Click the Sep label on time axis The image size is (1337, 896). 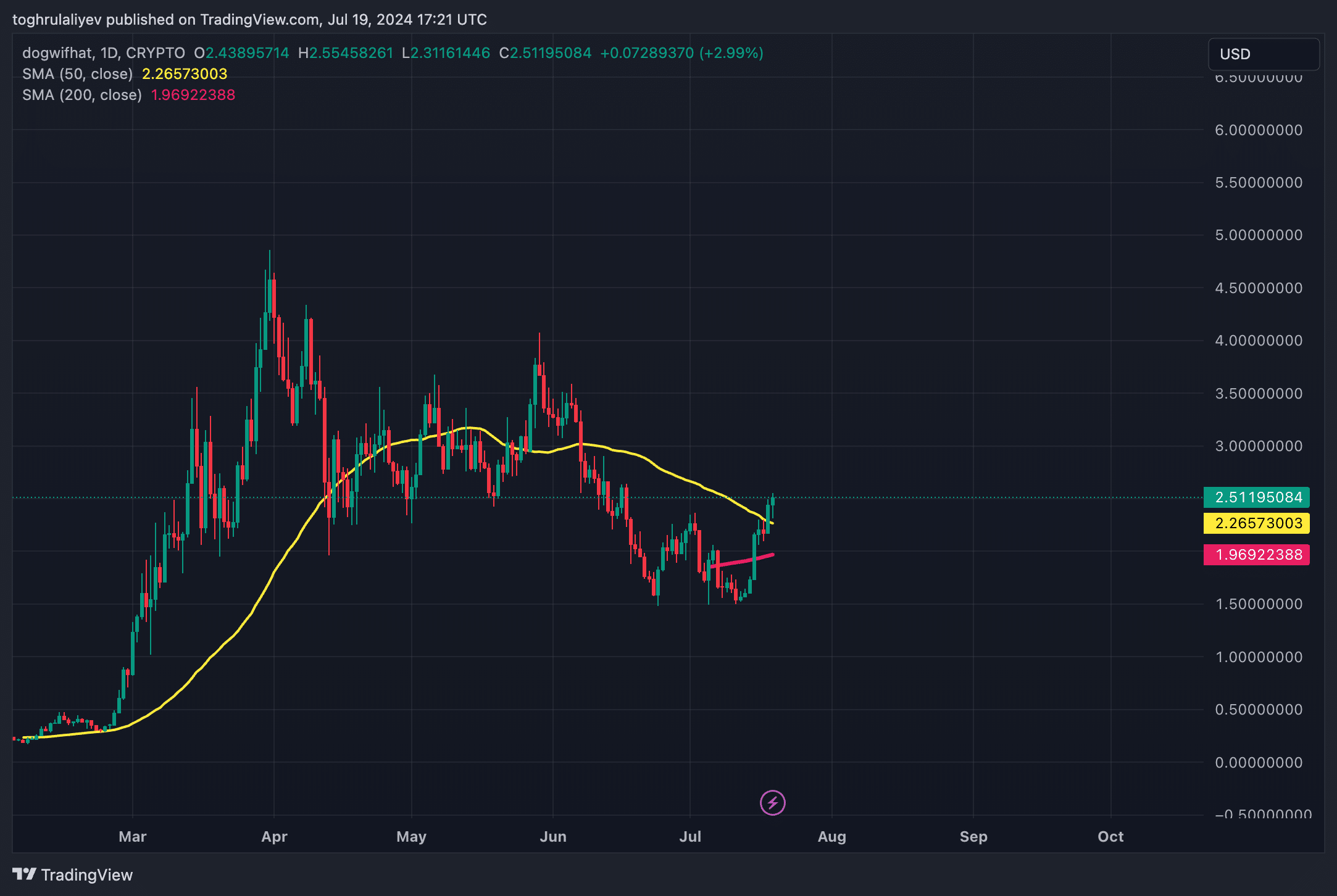coord(973,837)
